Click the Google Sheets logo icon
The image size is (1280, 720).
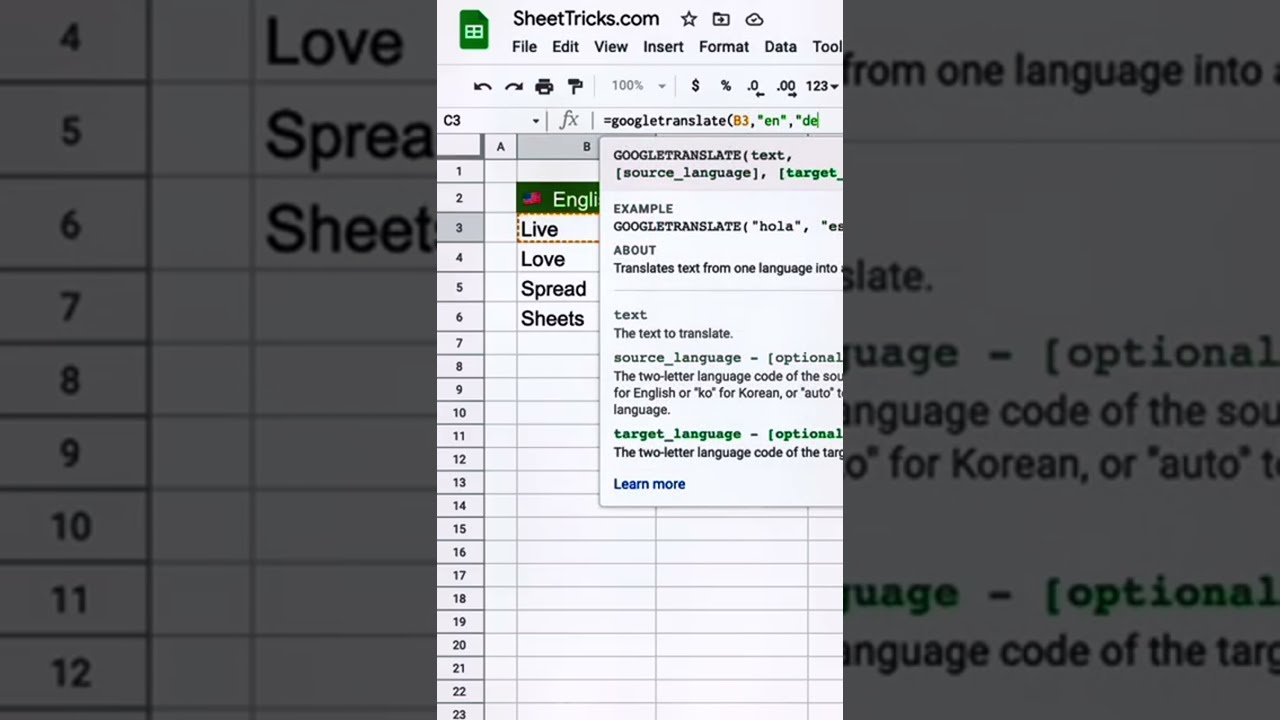(474, 29)
